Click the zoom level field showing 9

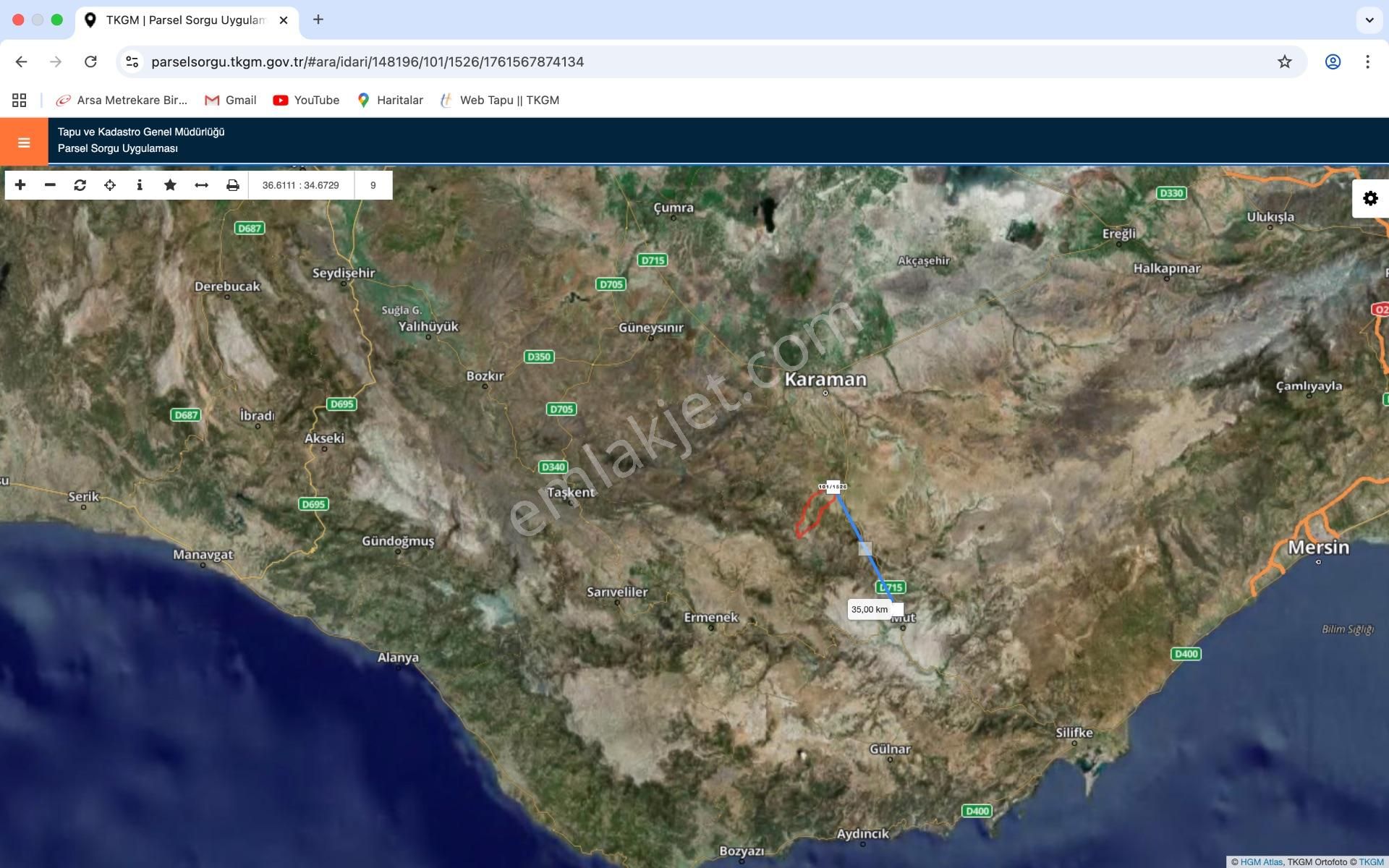coord(373,184)
